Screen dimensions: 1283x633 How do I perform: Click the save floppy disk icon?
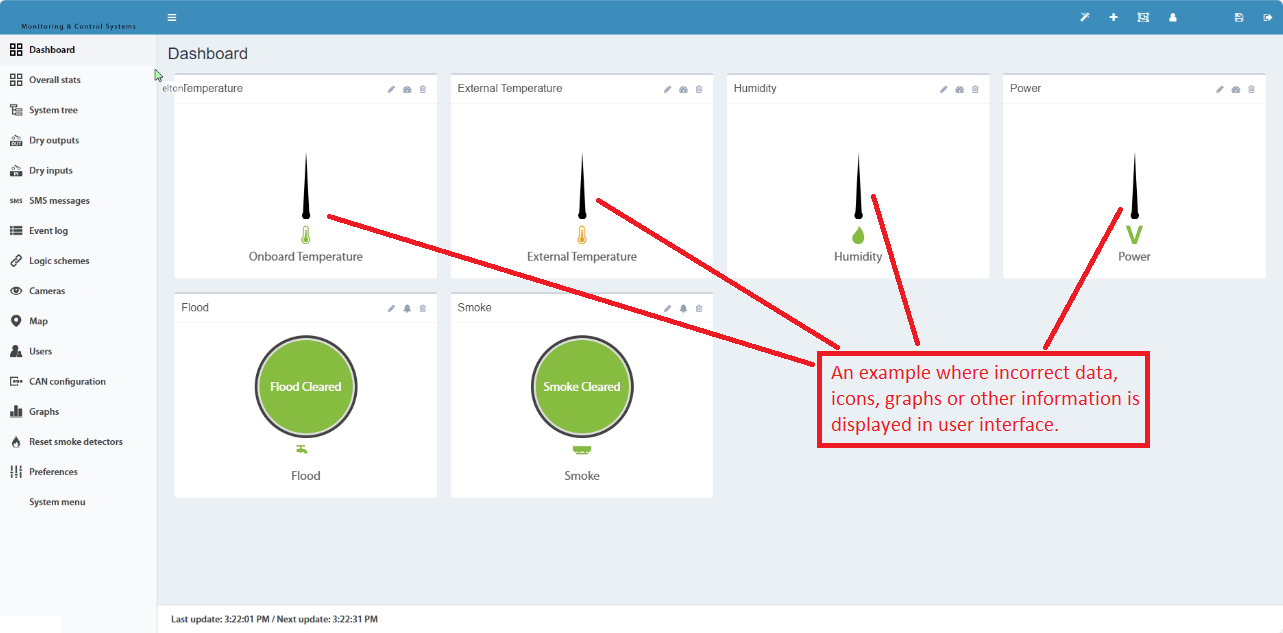tap(1239, 17)
